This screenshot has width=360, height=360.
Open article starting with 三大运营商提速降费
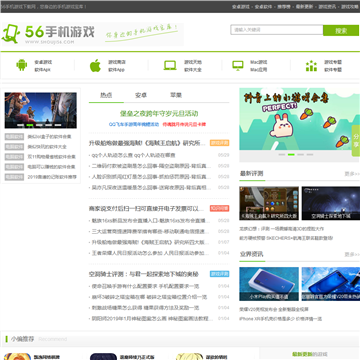click(x=151, y=231)
